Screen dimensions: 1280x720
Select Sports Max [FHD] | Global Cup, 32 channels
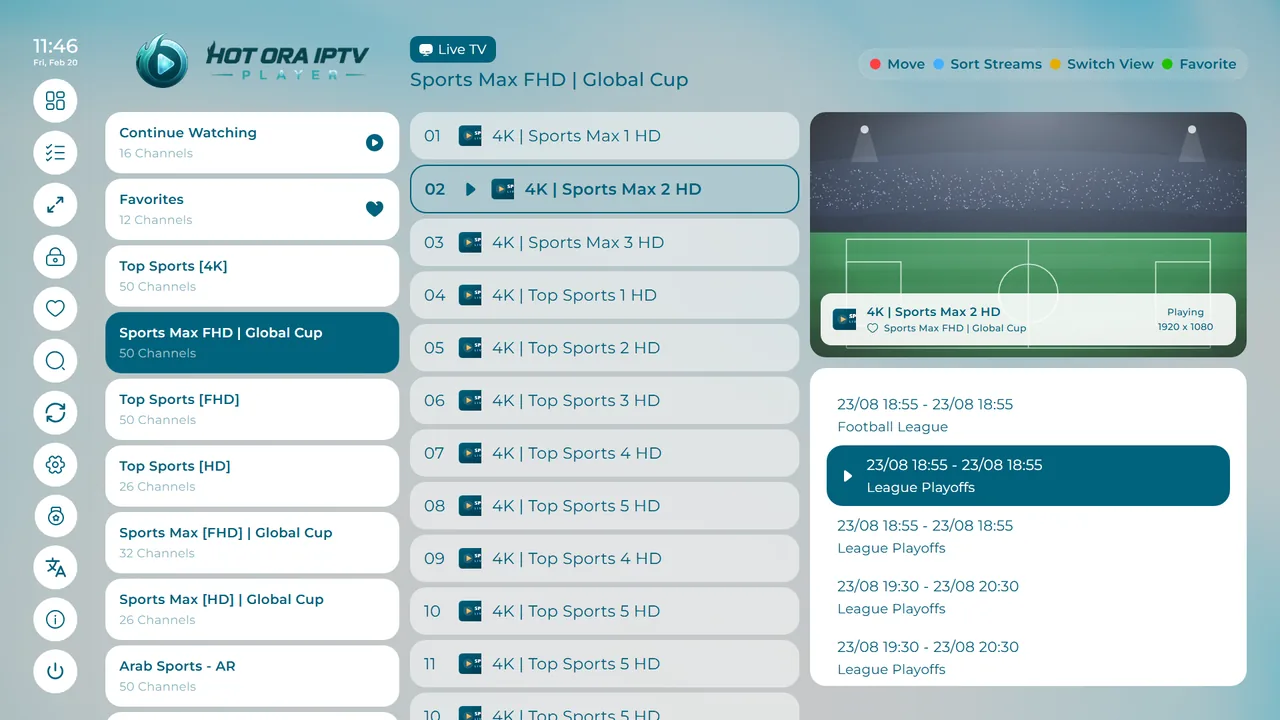(252, 543)
